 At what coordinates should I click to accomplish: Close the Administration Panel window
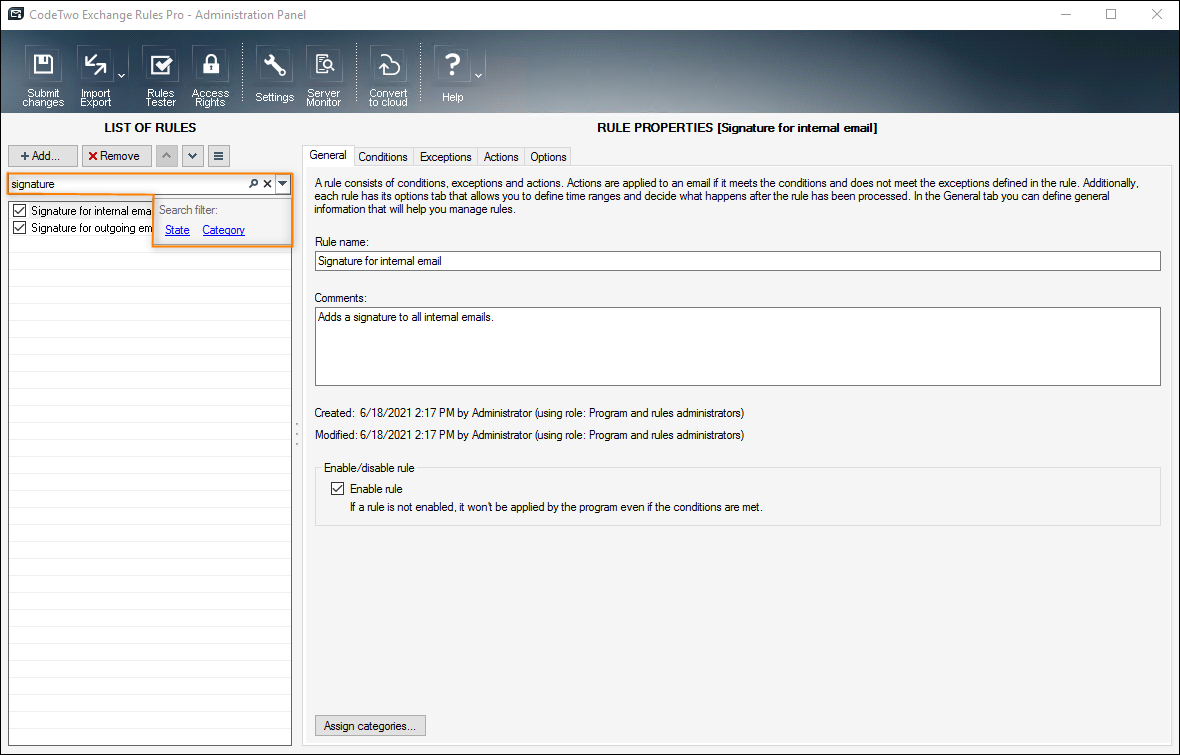[1157, 14]
